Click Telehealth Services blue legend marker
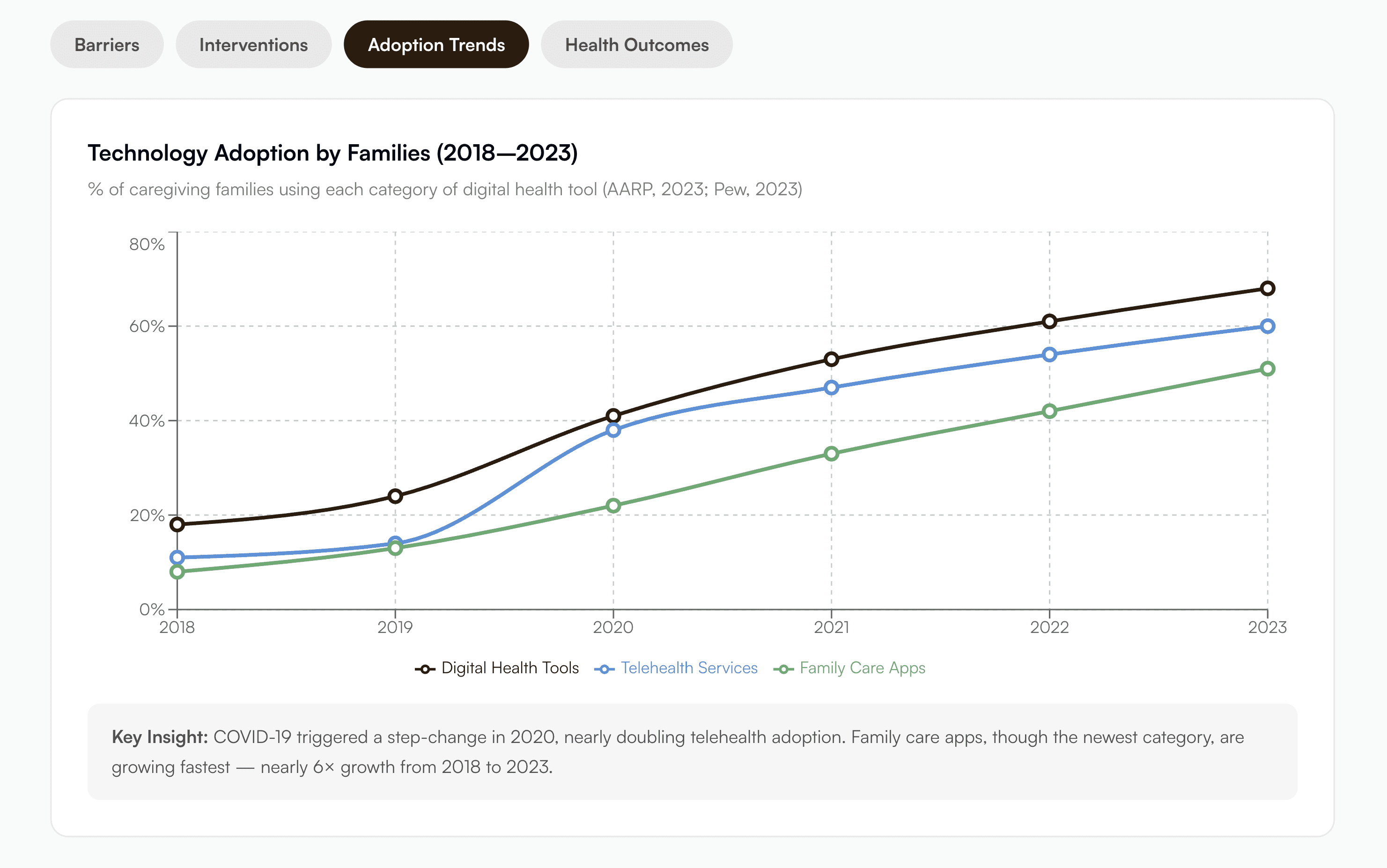Screen dimensions: 1387x868 [x=604, y=669]
